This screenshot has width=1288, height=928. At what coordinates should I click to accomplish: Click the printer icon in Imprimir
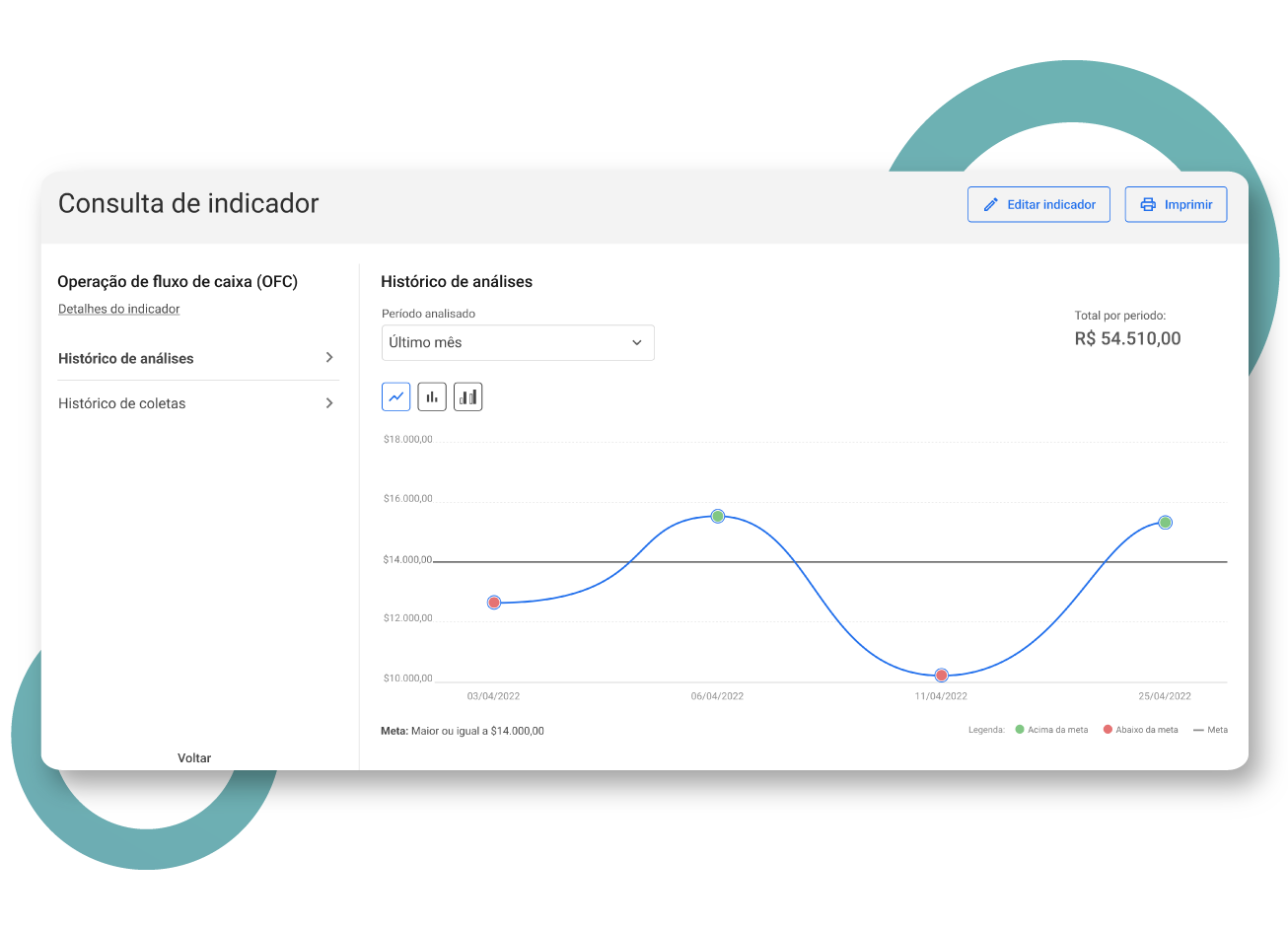point(1148,205)
